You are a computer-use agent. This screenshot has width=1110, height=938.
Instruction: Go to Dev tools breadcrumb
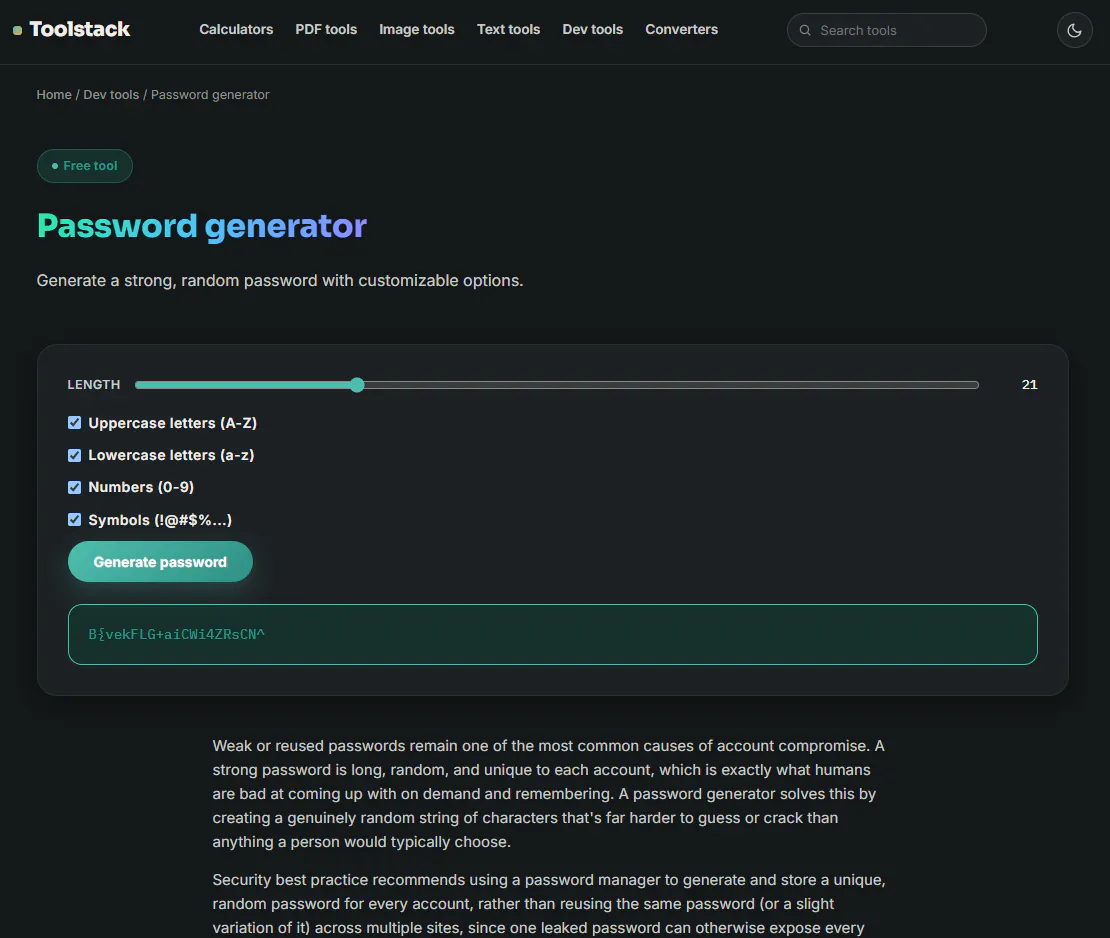(111, 95)
